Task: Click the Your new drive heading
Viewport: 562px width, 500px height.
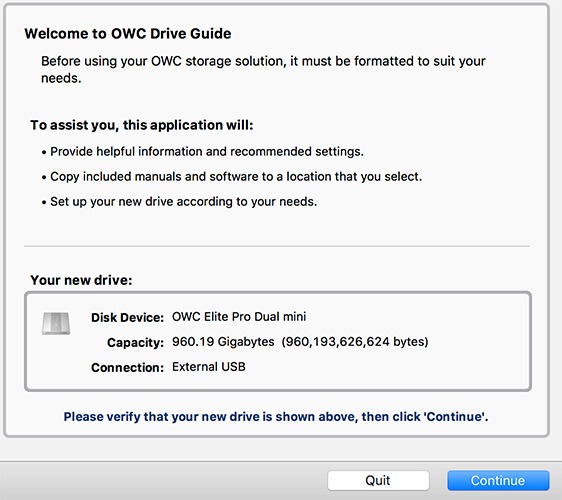Action: [x=81, y=280]
